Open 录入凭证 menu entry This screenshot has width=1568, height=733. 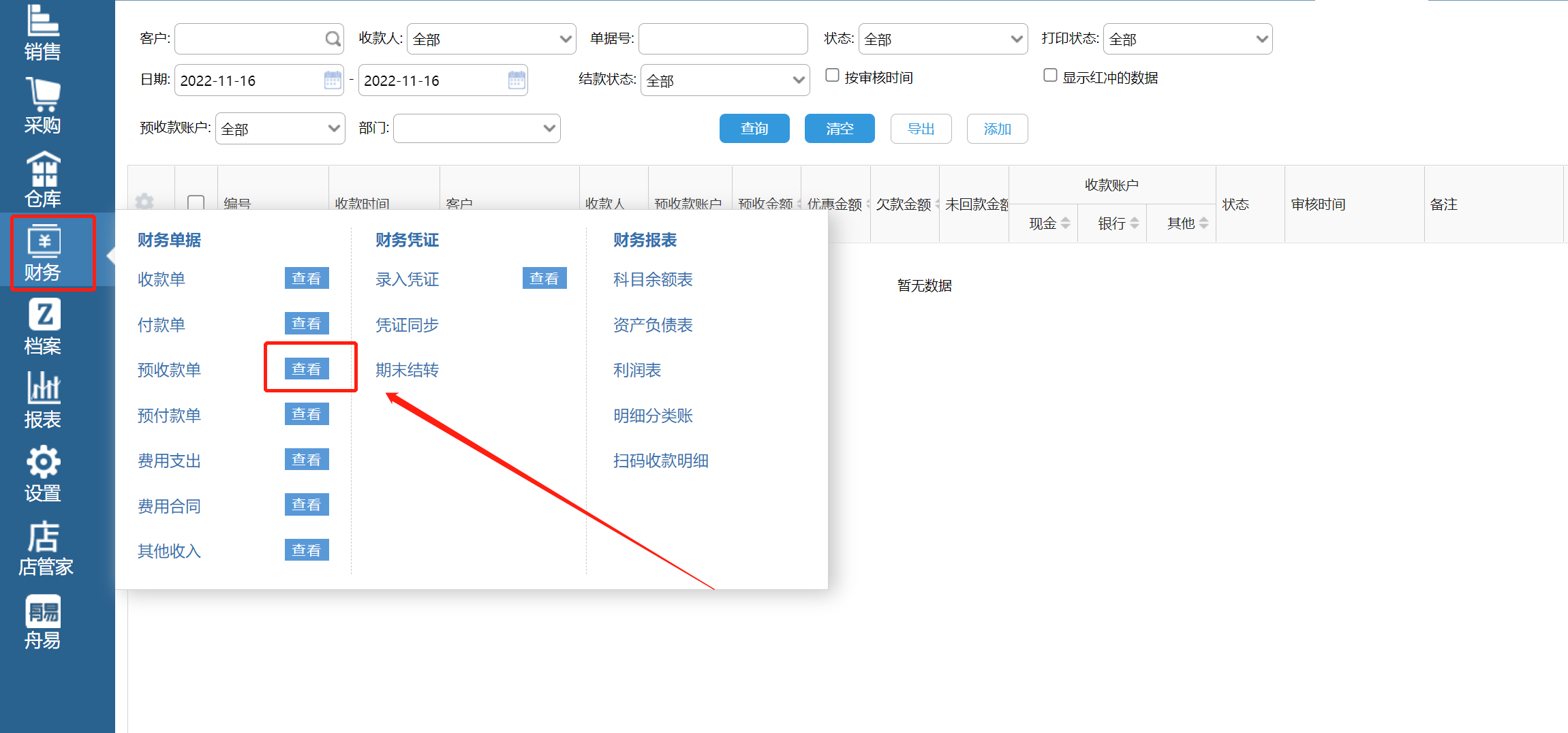[x=407, y=279]
